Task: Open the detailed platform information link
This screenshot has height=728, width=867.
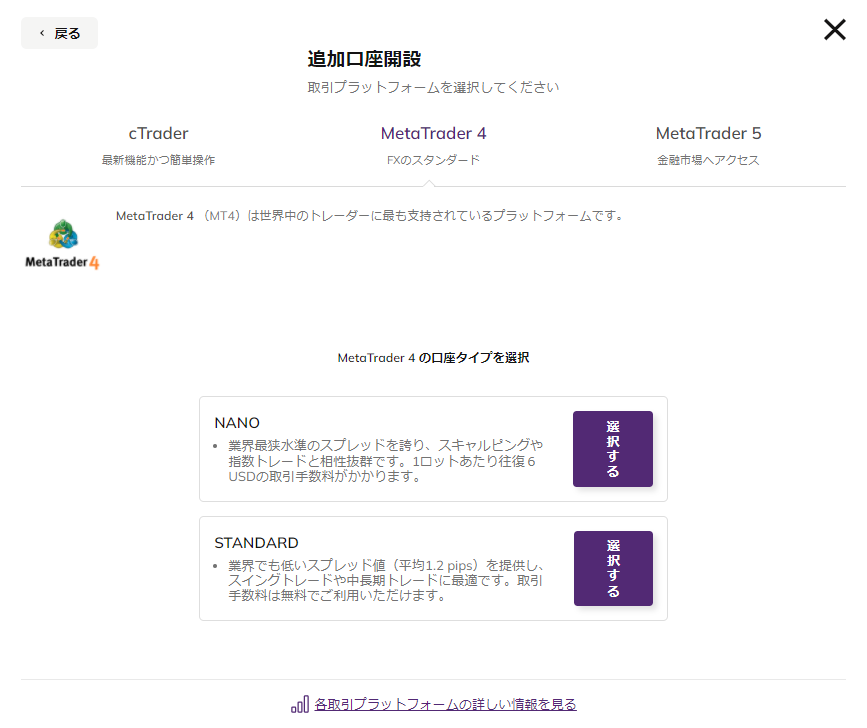Action: click(445, 704)
